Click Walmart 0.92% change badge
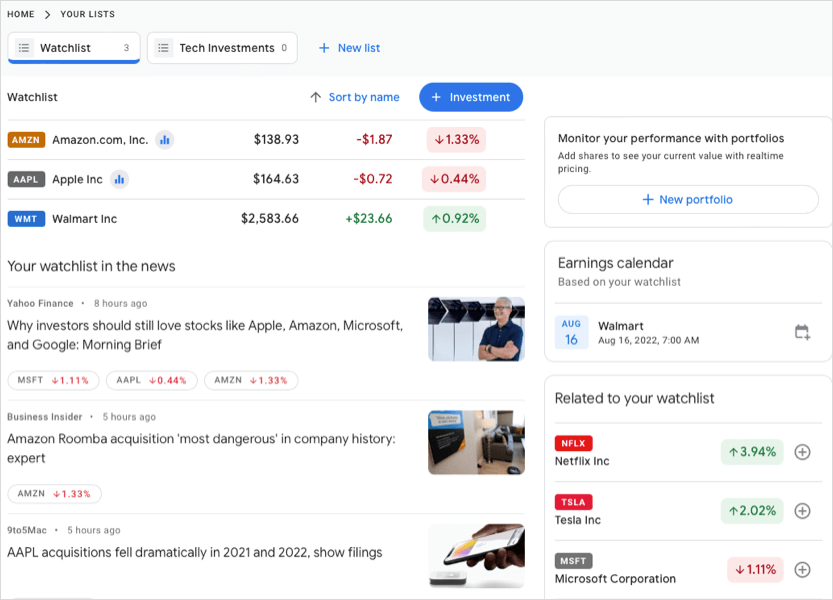Viewport: 833px width, 600px height. pos(455,219)
